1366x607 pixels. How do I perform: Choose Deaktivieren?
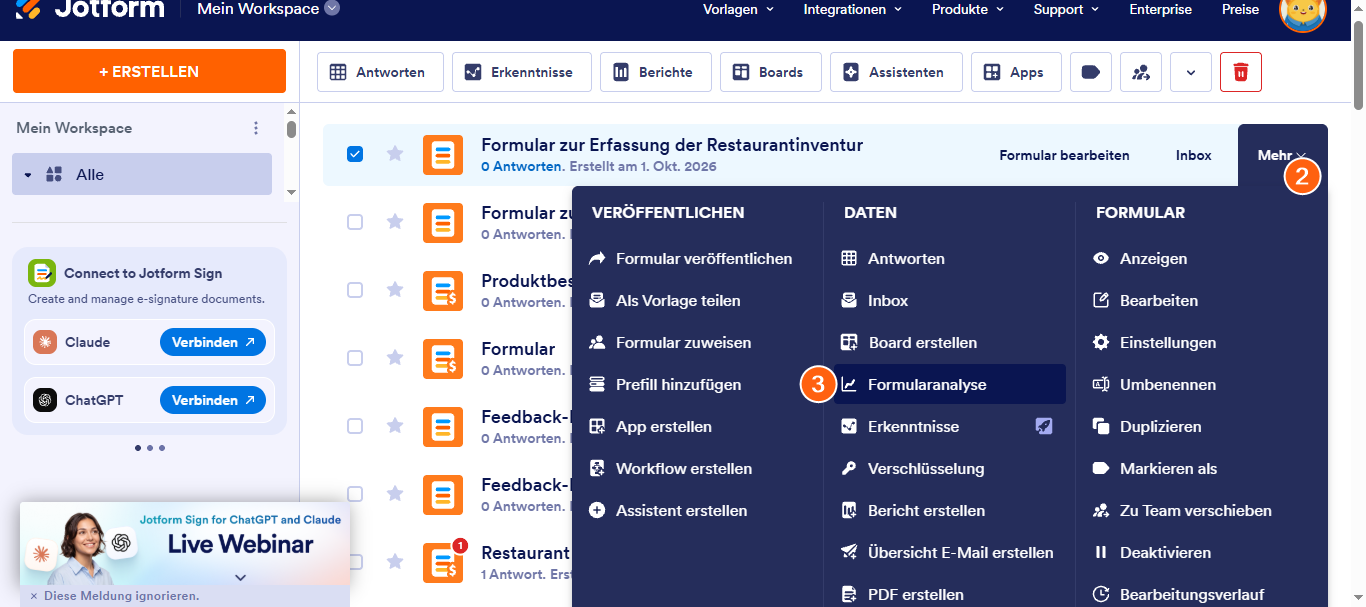point(1152,552)
